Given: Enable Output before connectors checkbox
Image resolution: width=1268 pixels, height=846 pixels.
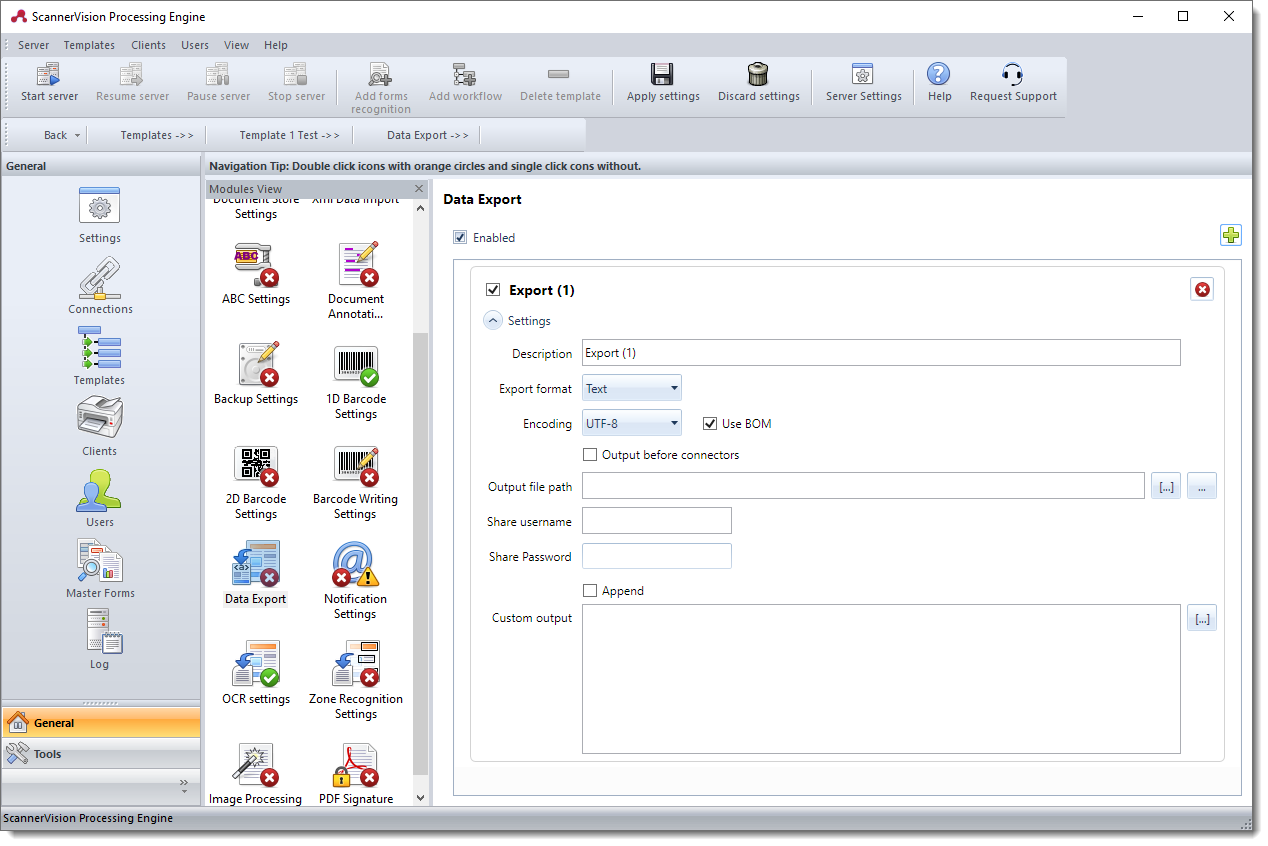Looking at the screenshot, I should 590,455.
